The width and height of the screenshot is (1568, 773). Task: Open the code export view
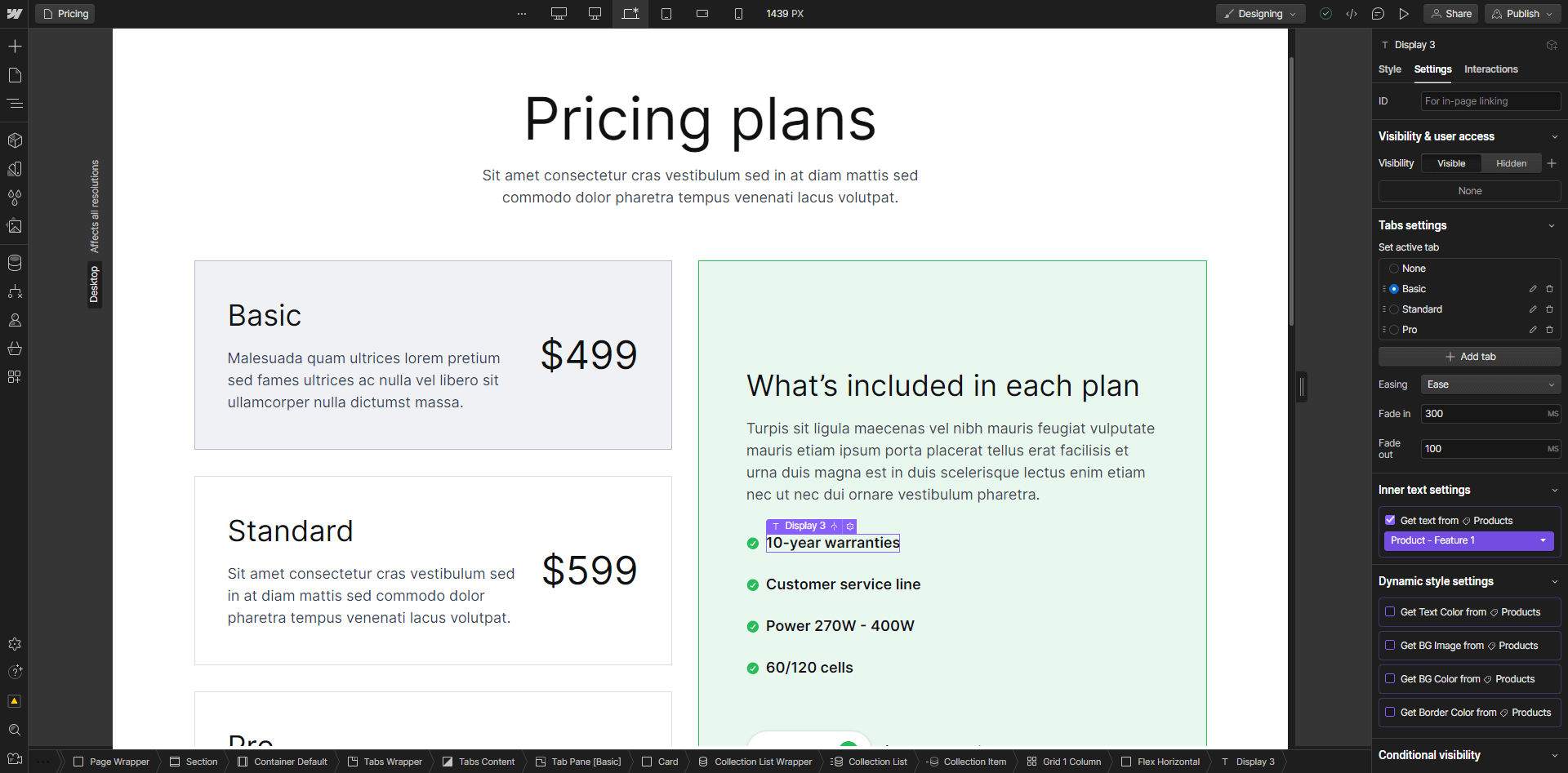point(1352,14)
